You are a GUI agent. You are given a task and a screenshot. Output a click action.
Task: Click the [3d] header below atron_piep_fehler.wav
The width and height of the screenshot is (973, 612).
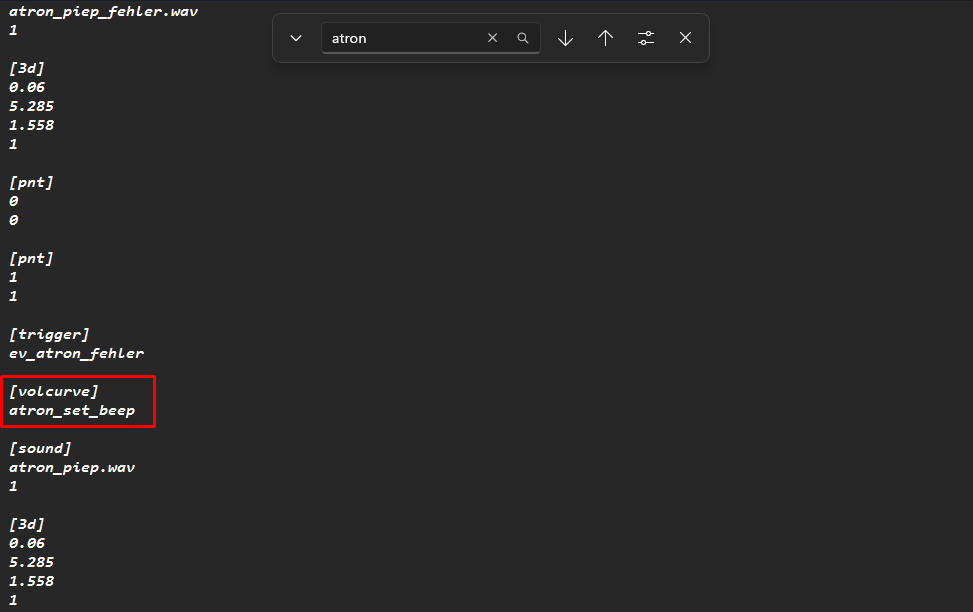coord(27,68)
